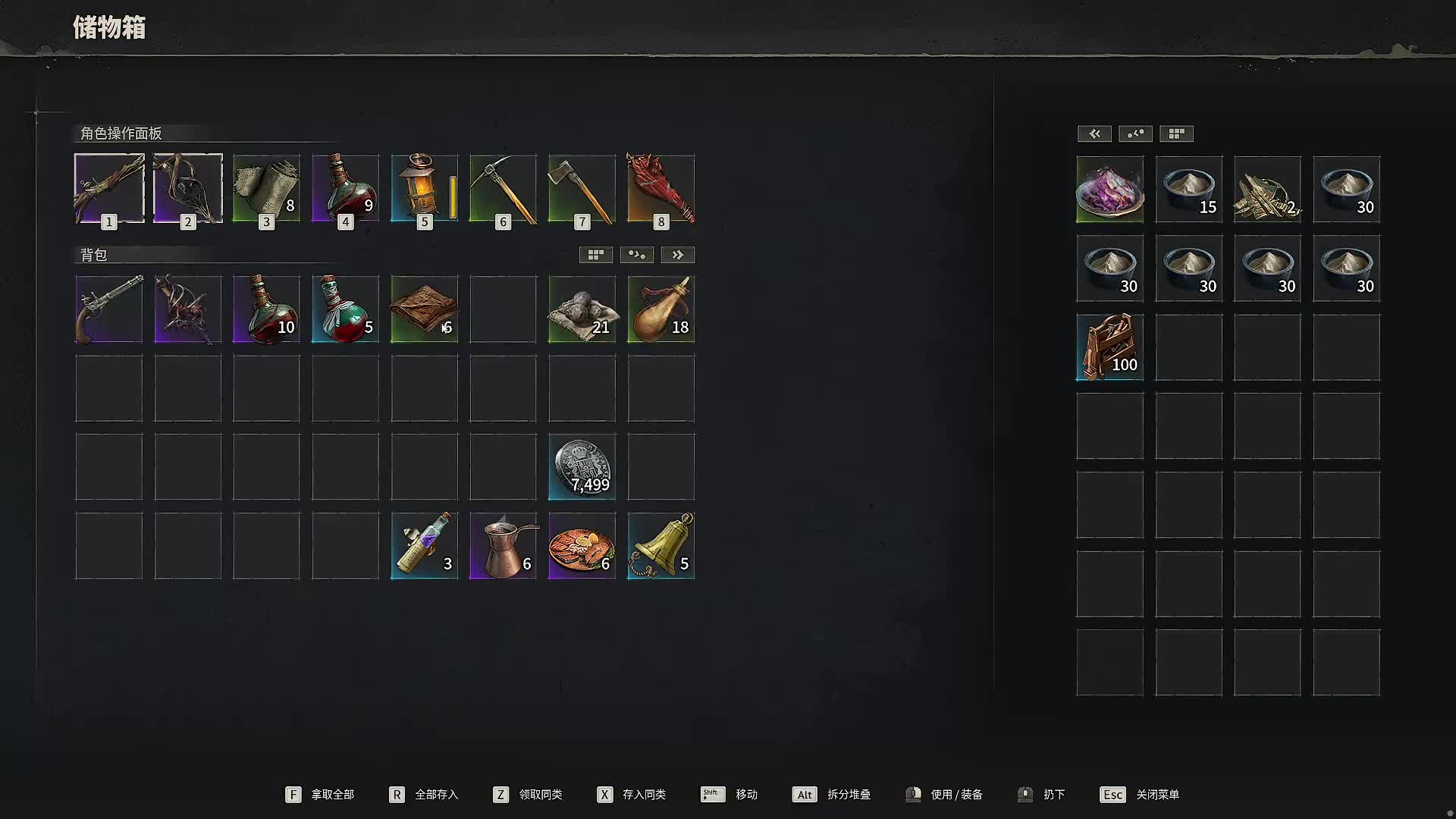Click the empty backpack slot beside leather
The width and height of the screenshot is (1456, 819).
(x=503, y=309)
